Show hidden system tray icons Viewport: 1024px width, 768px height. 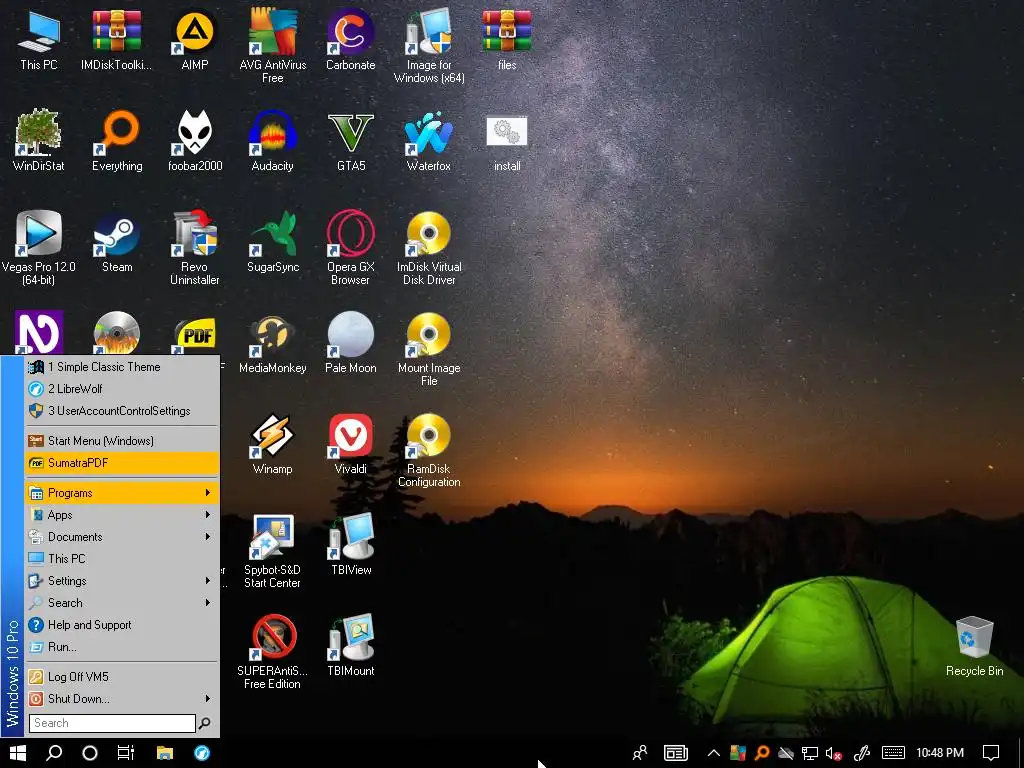coord(714,753)
